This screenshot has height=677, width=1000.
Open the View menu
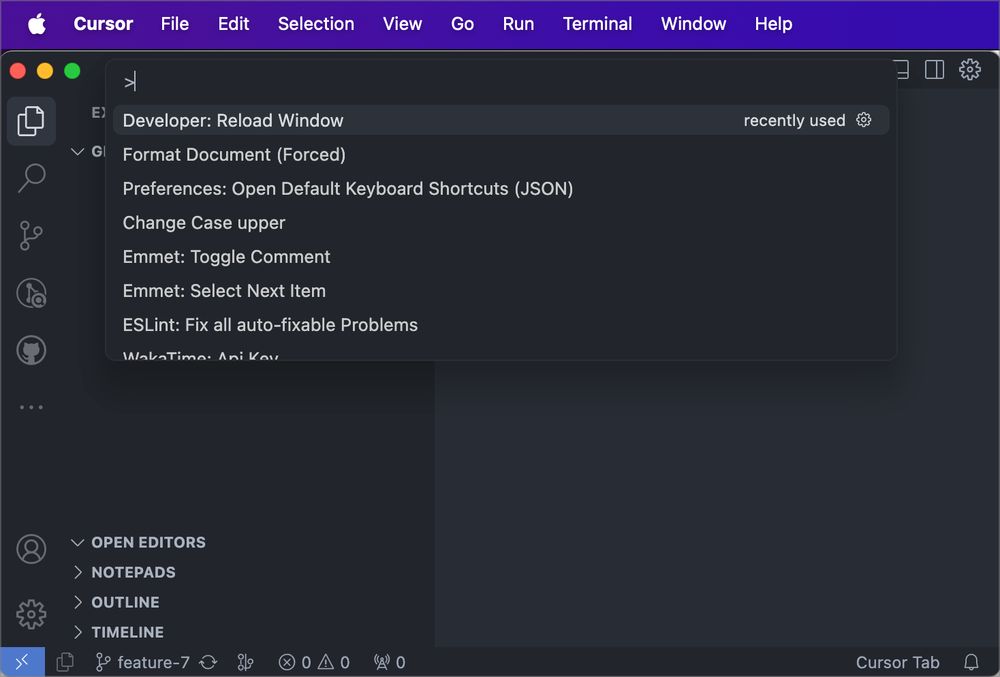[x=402, y=24]
